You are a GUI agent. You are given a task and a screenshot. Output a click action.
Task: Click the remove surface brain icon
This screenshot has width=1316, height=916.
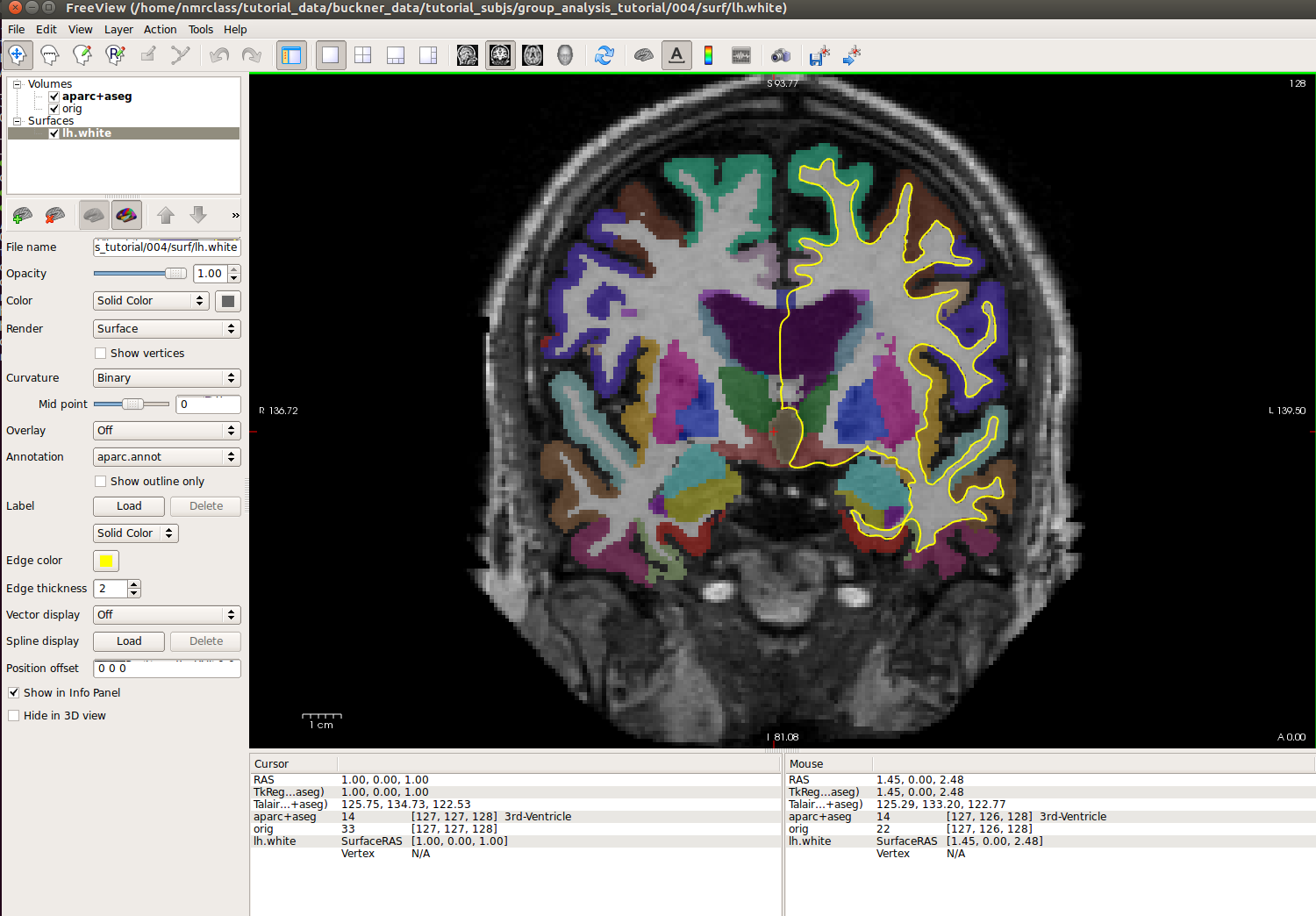click(55, 215)
